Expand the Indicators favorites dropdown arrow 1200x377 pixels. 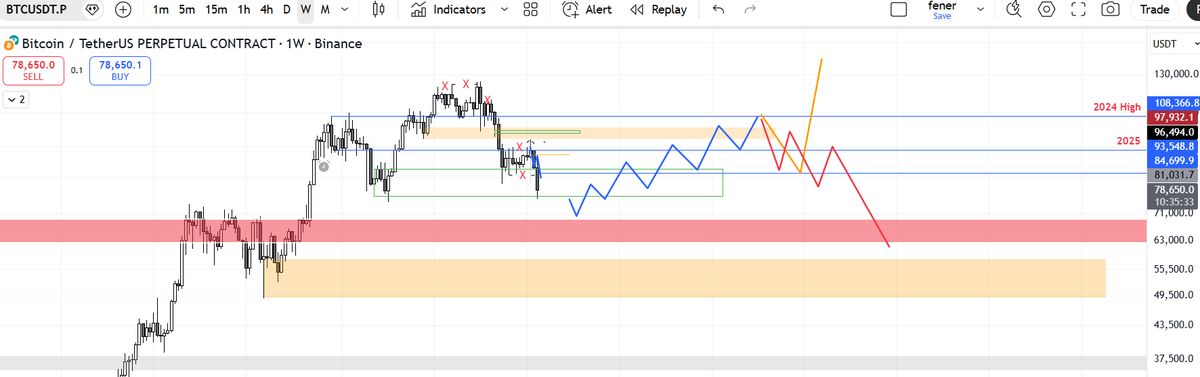point(503,9)
